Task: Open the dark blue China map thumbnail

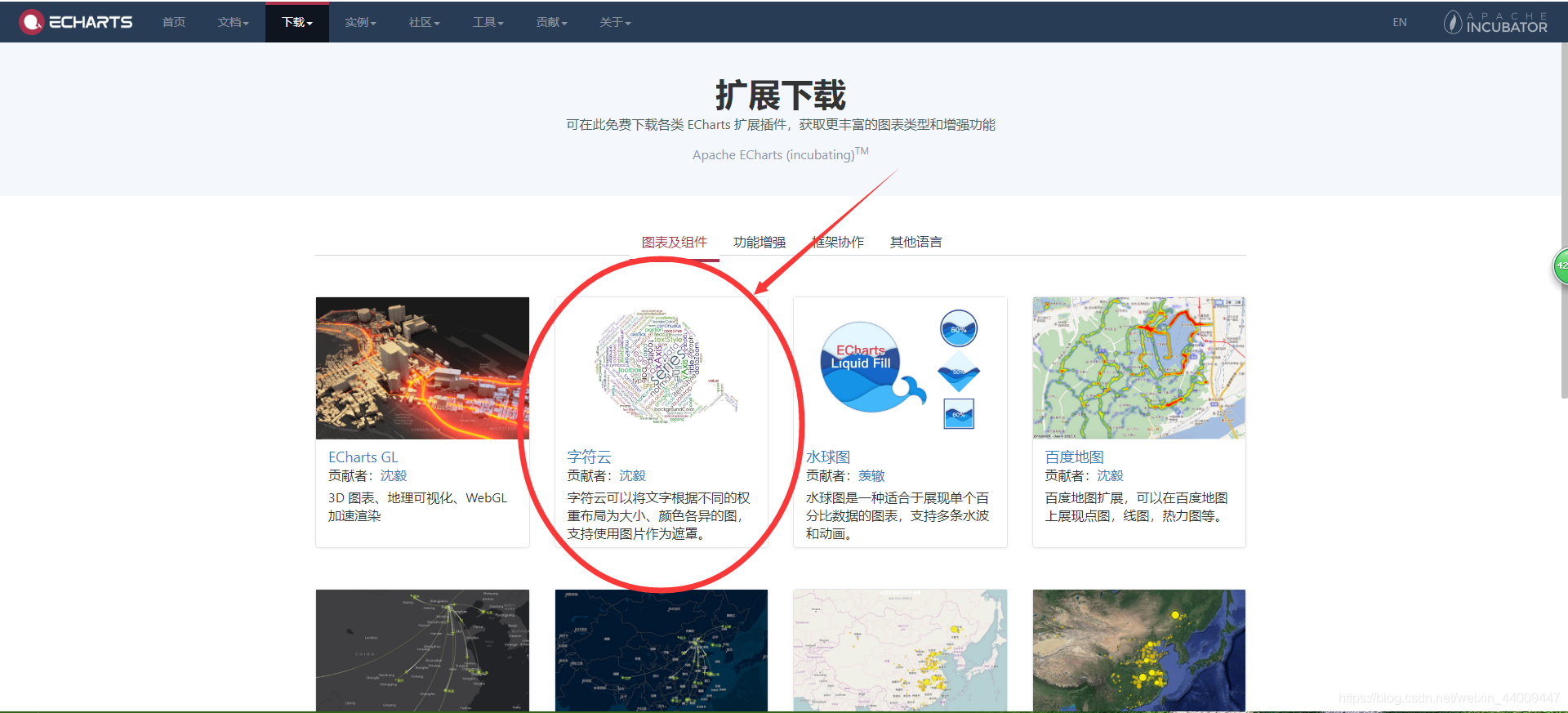Action: 661,651
